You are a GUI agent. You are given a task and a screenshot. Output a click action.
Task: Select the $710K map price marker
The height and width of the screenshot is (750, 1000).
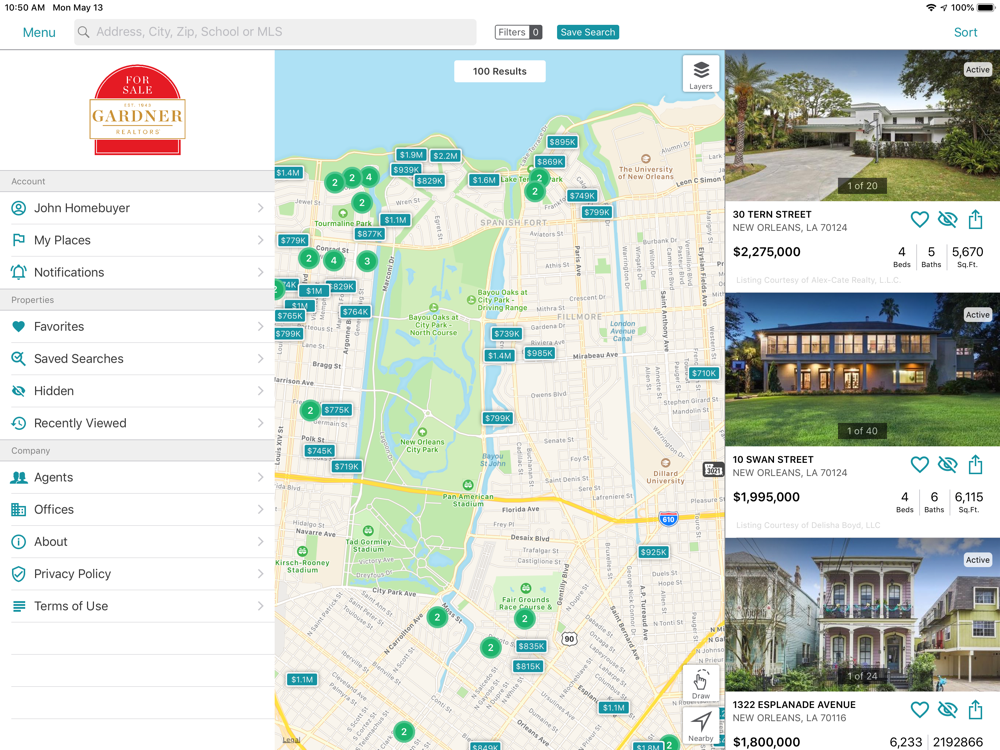(704, 373)
